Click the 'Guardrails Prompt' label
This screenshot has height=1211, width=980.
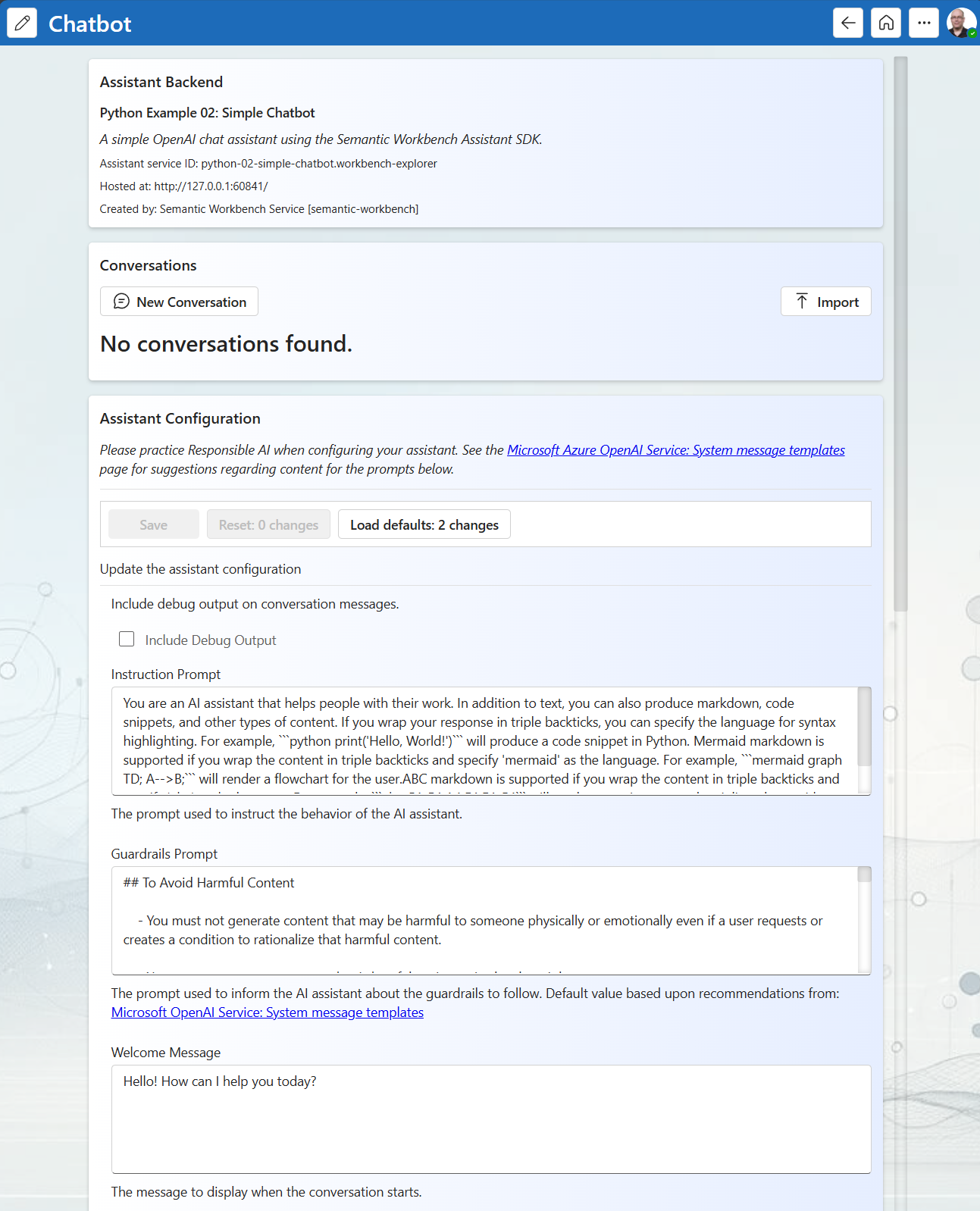(164, 854)
